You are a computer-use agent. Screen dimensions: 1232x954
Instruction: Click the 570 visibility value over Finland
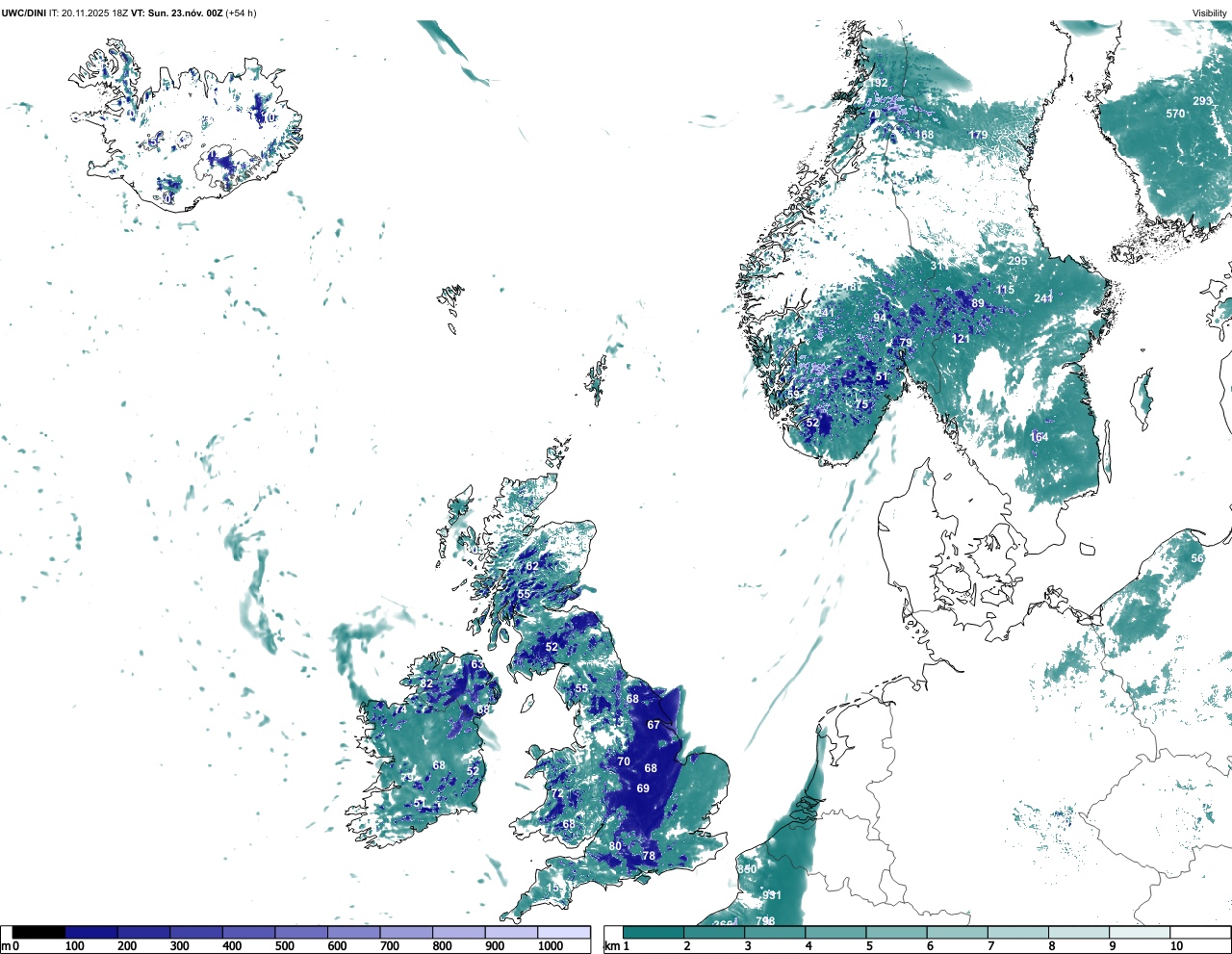(1175, 114)
